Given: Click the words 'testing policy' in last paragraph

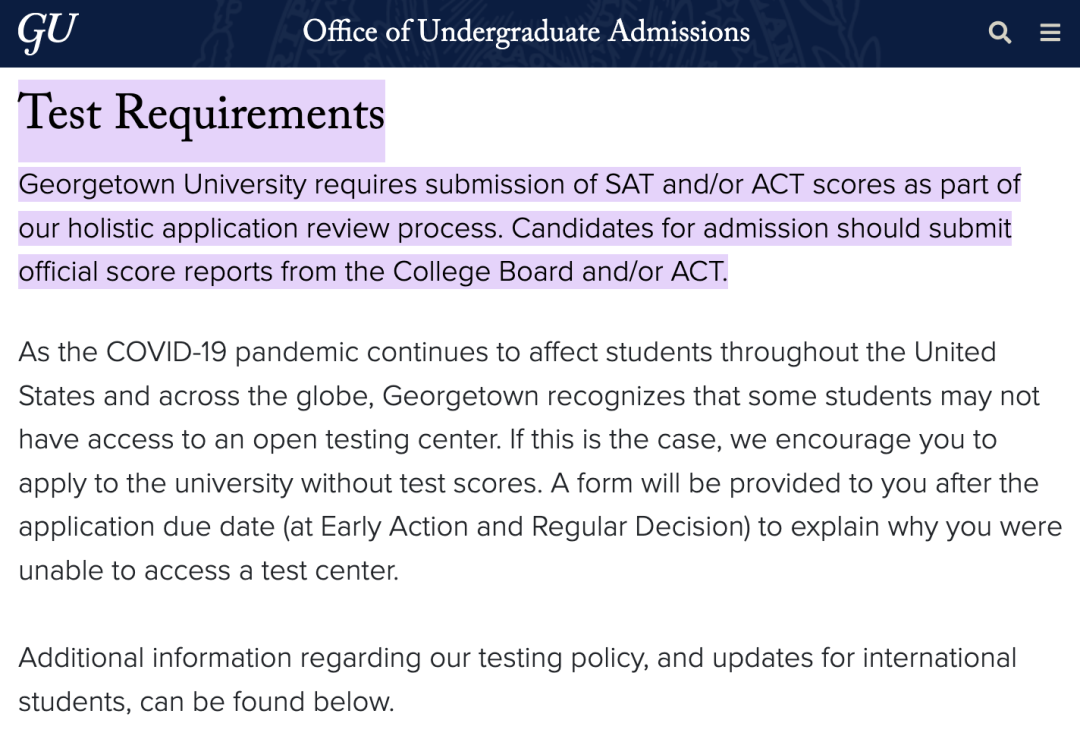Looking at the screenshot, I should pos(563,659).
